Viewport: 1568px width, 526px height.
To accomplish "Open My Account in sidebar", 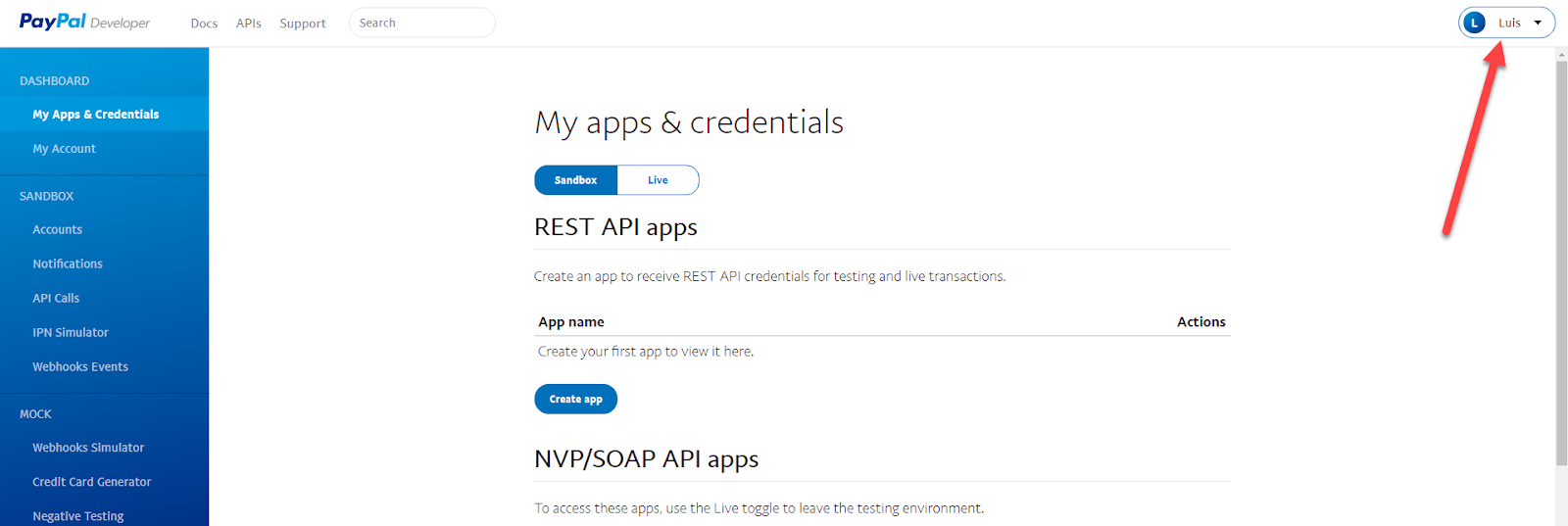I will [x=65, y=149].
